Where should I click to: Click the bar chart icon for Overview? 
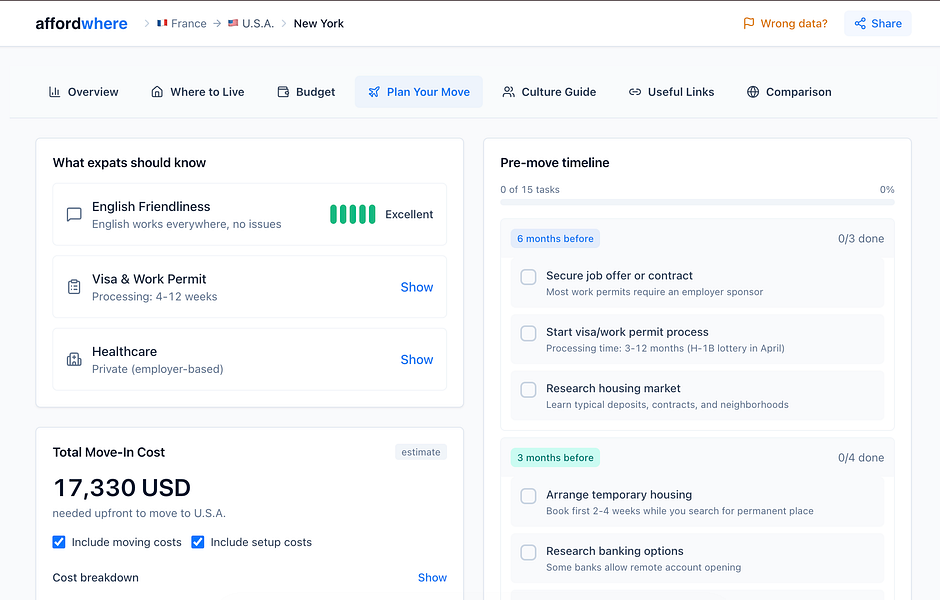[x=55, y=92]
